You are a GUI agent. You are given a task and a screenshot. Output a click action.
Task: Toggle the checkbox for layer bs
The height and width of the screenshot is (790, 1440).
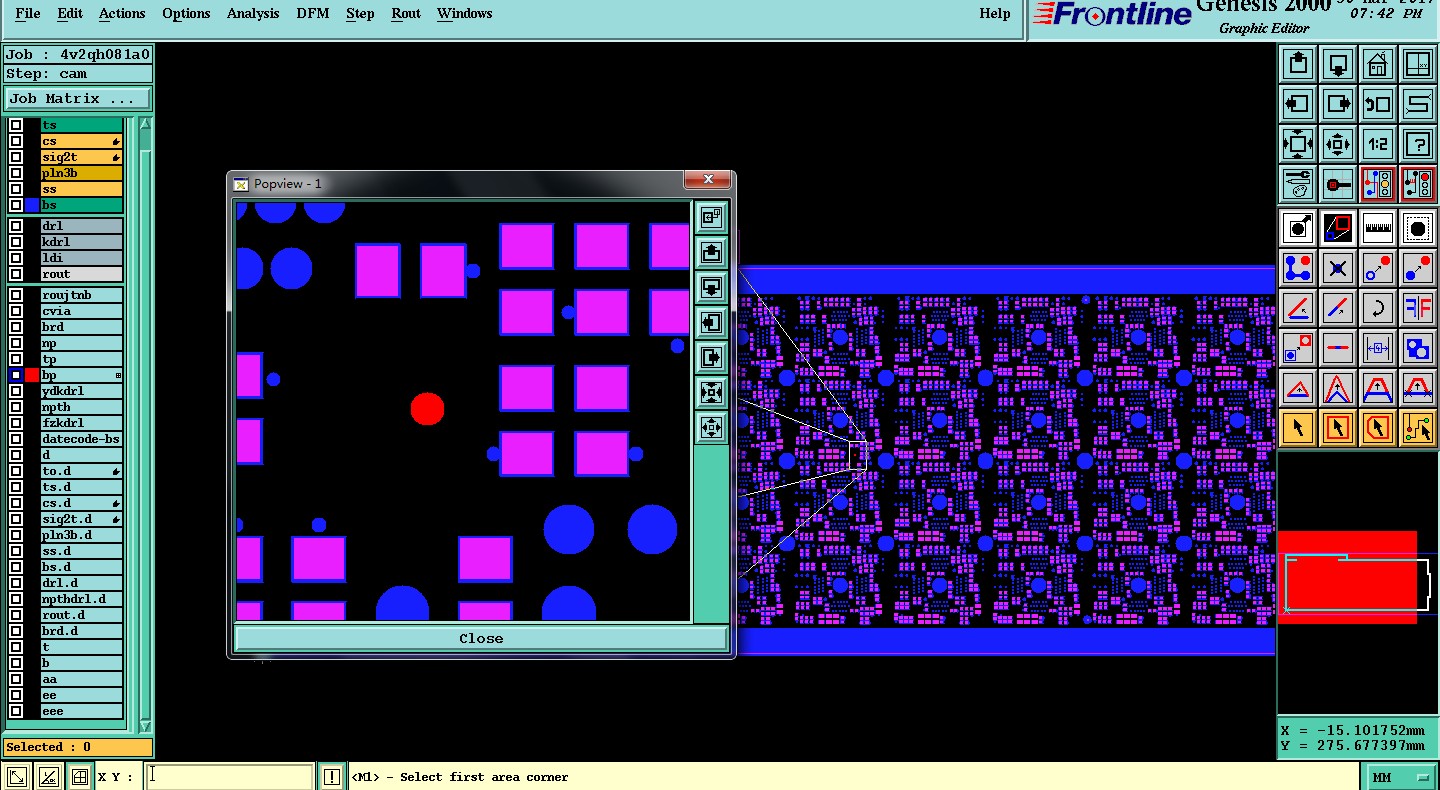(x=16, y=205)
